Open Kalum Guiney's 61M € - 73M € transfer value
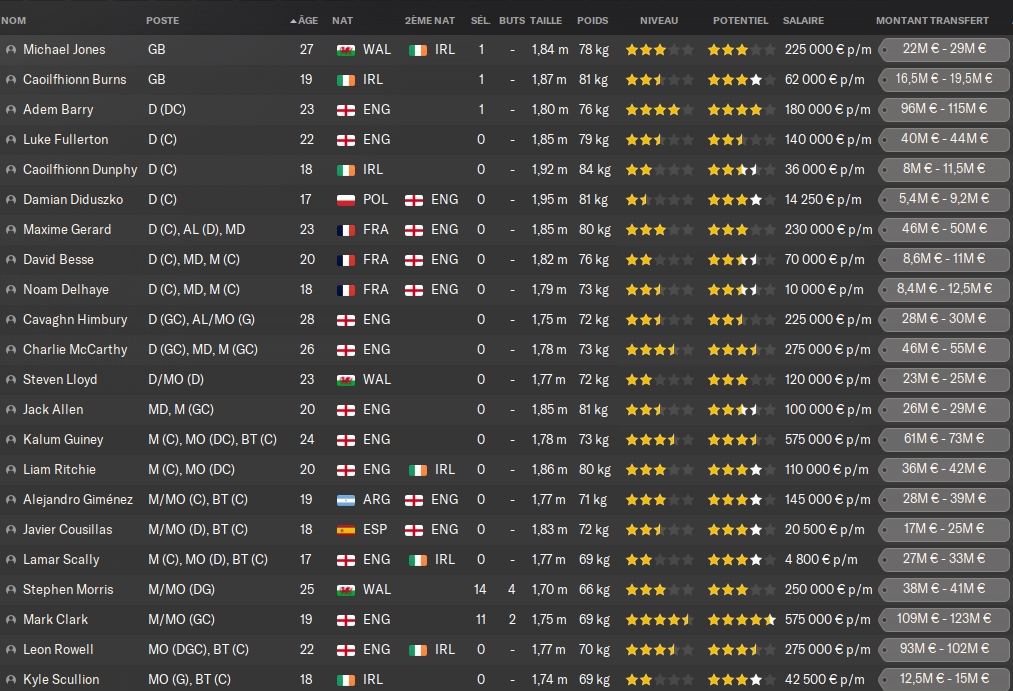Screen dimensions: 1013x691 pyautogui.click(x=944, y=439)
